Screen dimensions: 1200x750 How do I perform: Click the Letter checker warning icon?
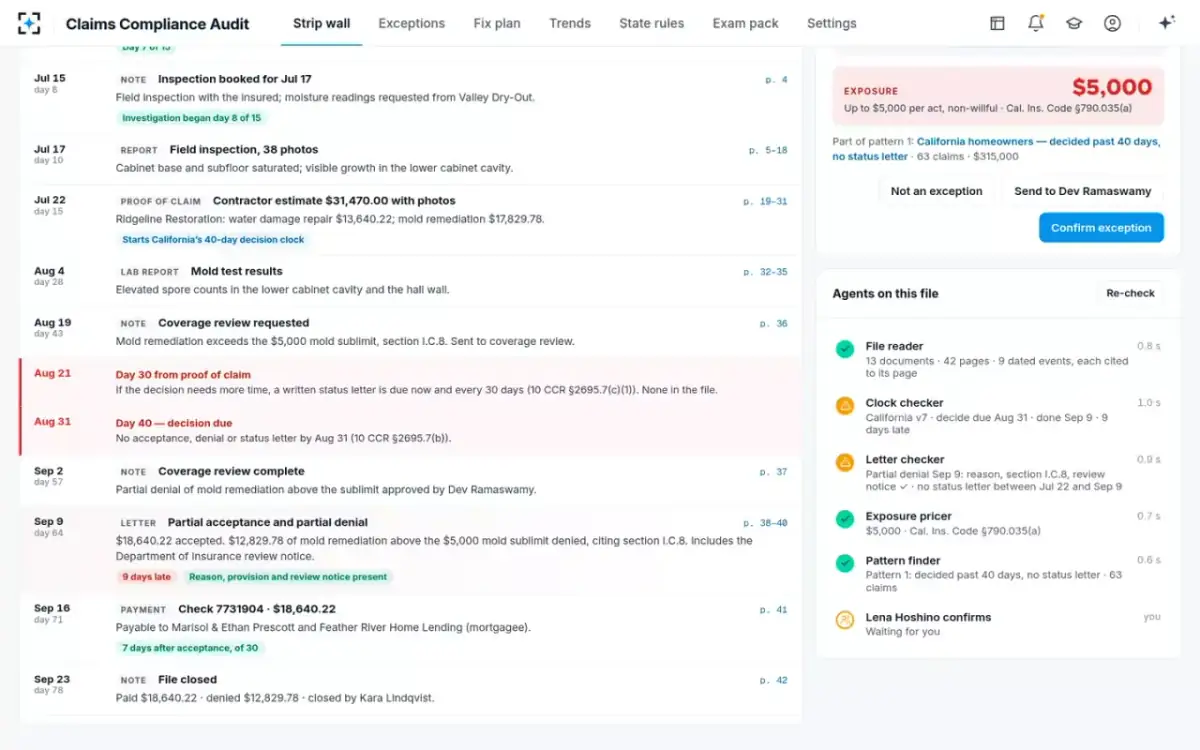tap(845, 462)
